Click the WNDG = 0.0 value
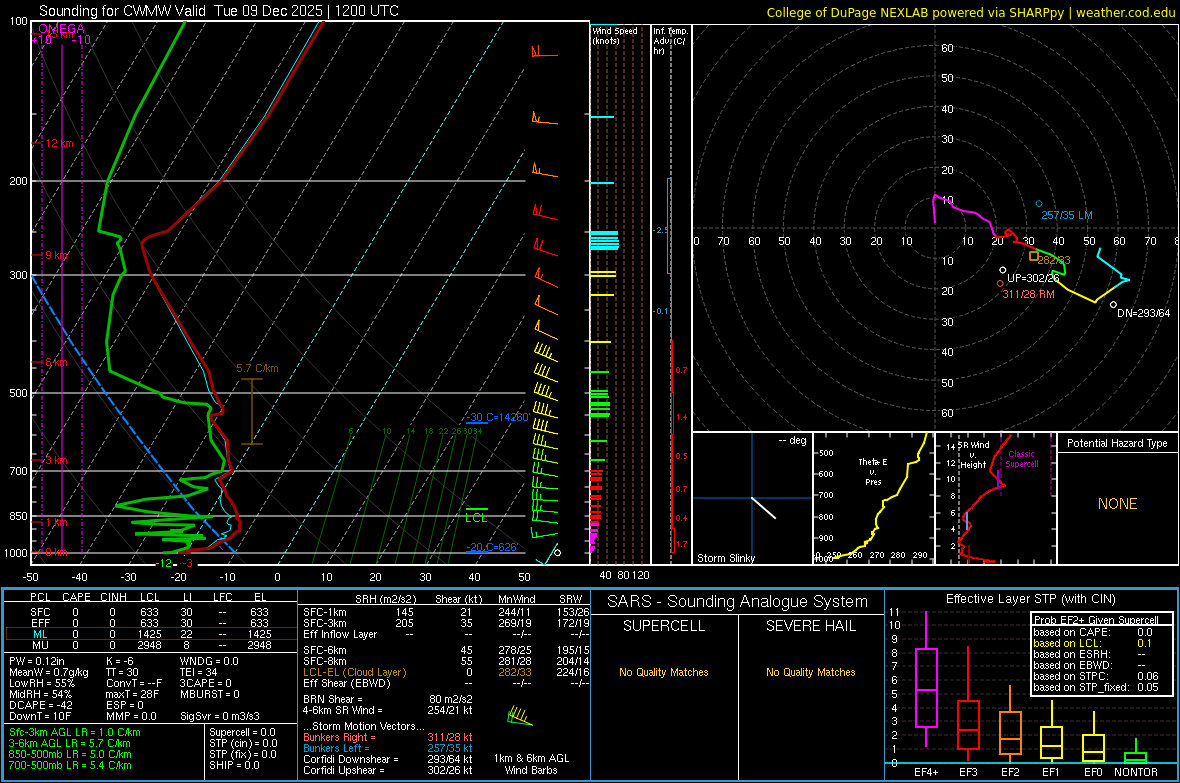1180x783 pixels. (x=209, y=661)
